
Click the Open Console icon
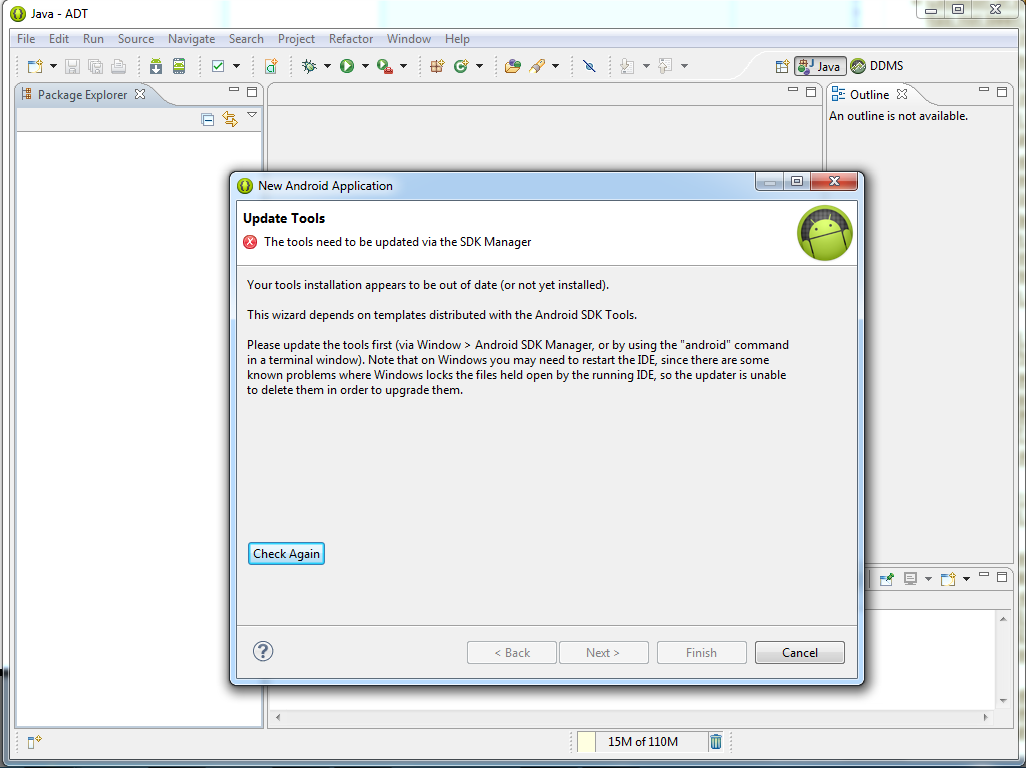[947, 579]
